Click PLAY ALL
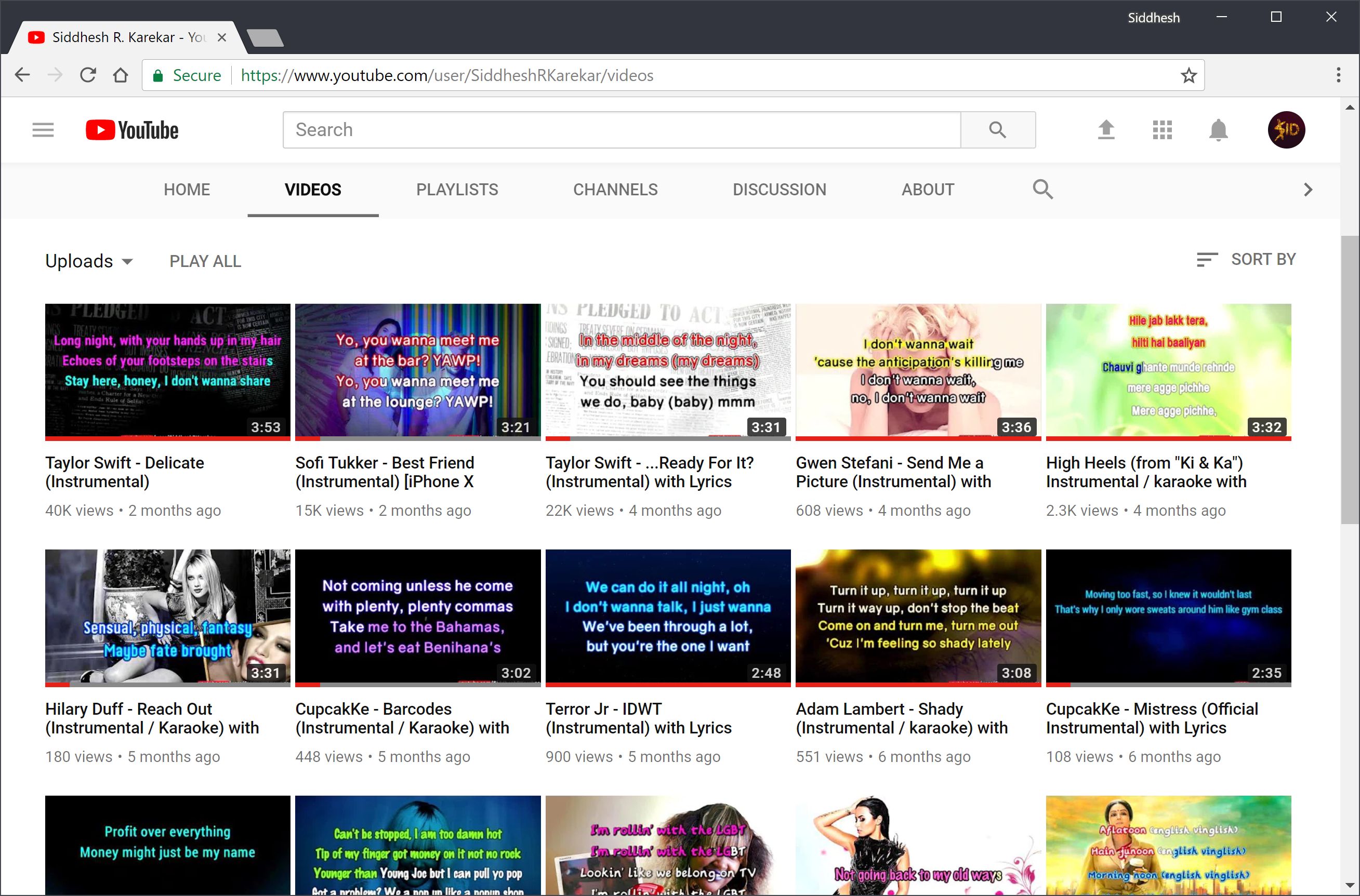The image size is (1360, 896). [x=205, y=261]
